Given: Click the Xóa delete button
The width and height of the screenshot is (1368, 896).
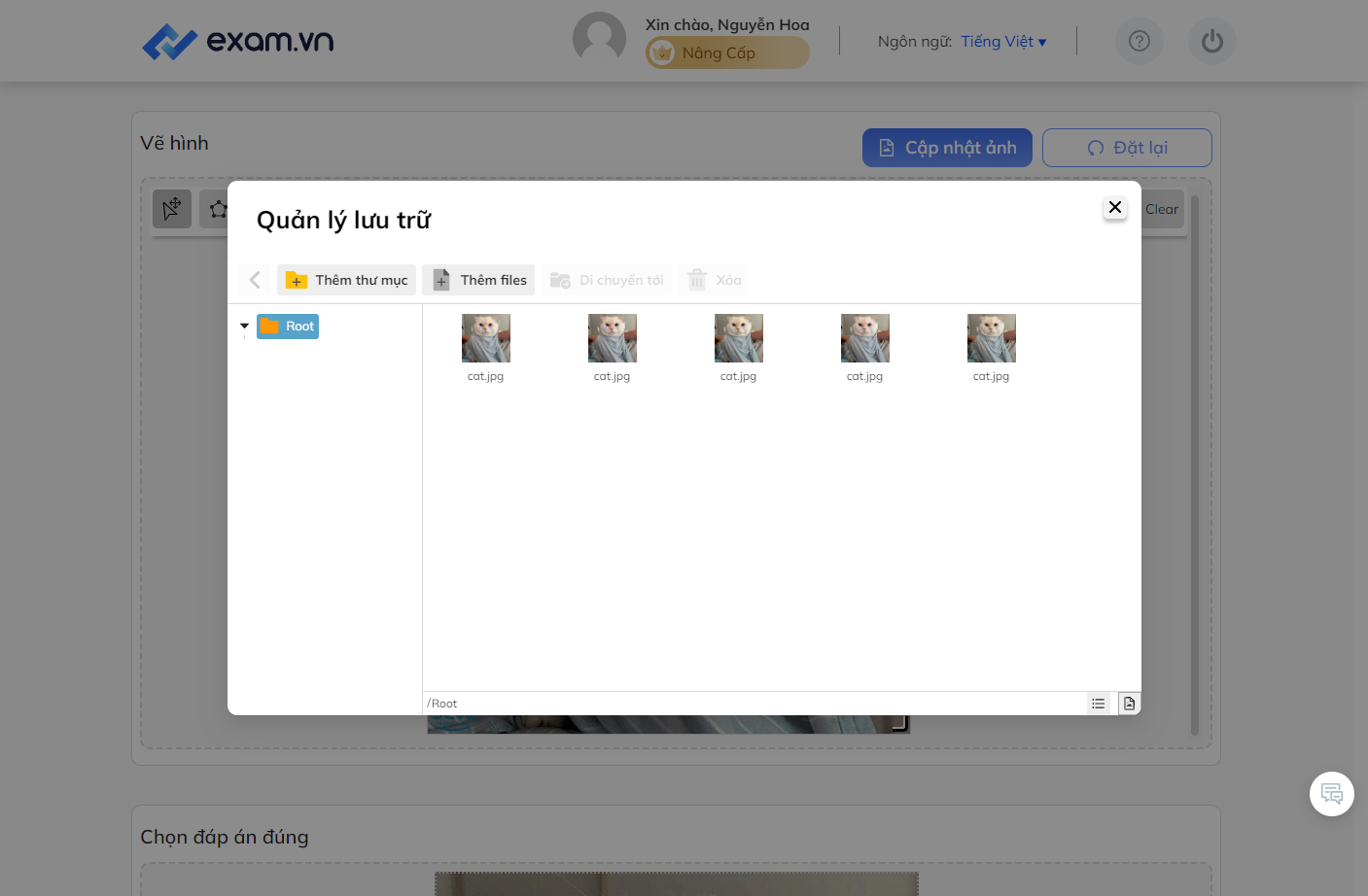Looking at the screenshot, I should [x=714, y=280].
